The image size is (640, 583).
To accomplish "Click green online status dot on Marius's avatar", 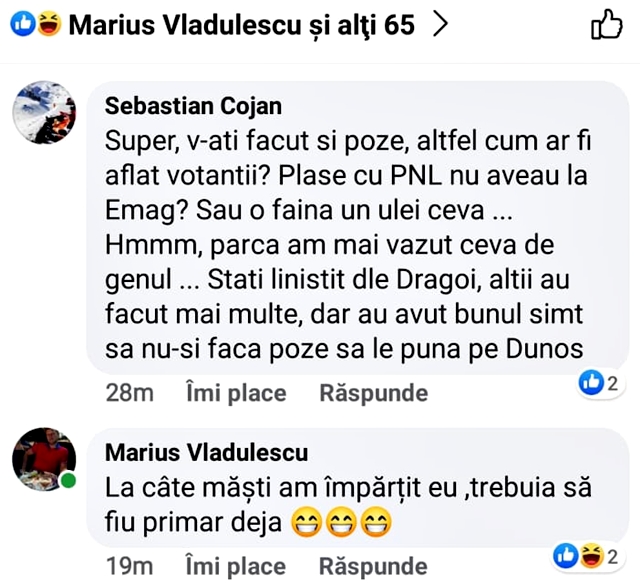I will click(x=68, y=482).
